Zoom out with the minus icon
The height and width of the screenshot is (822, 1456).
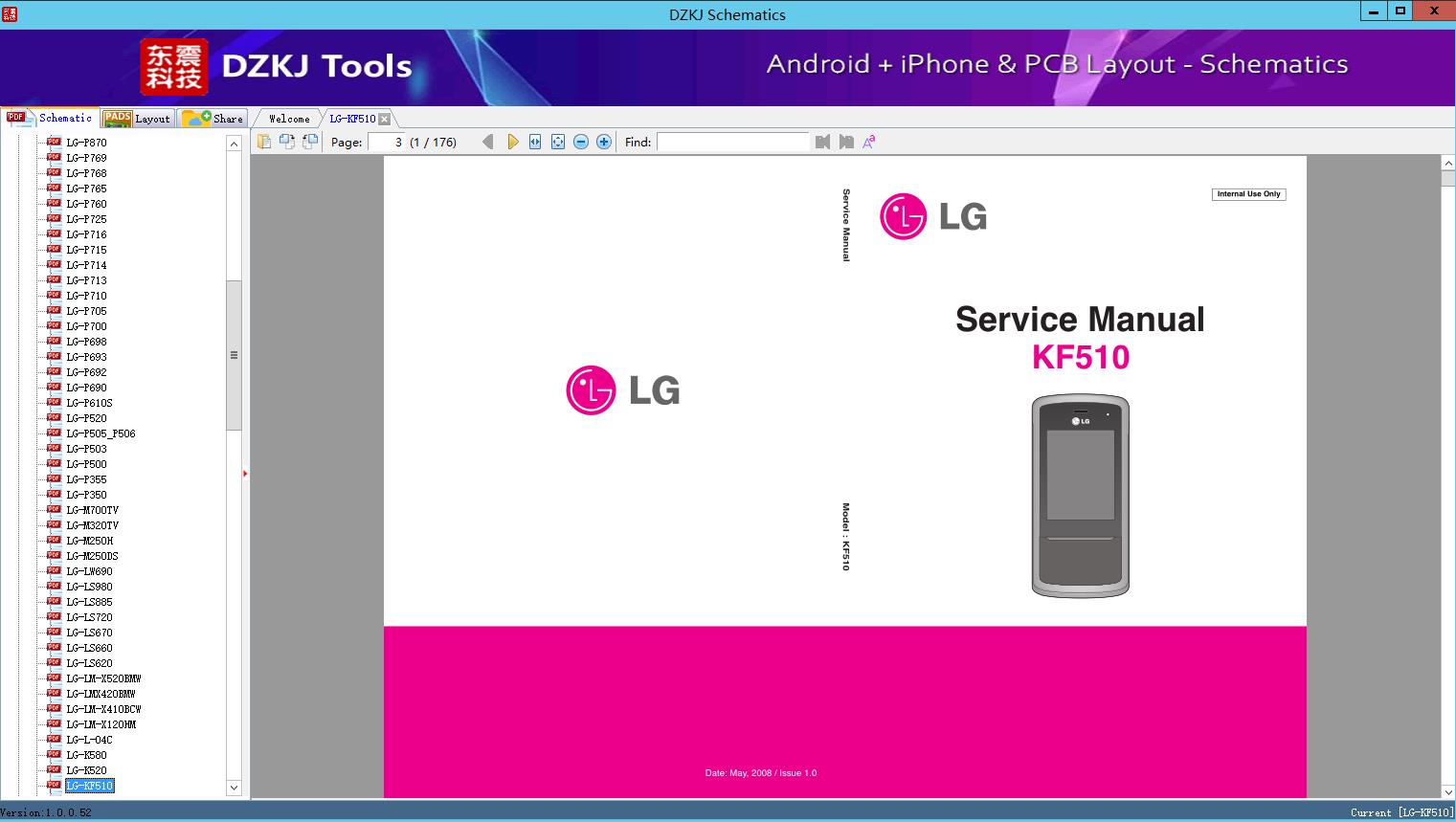581,142
